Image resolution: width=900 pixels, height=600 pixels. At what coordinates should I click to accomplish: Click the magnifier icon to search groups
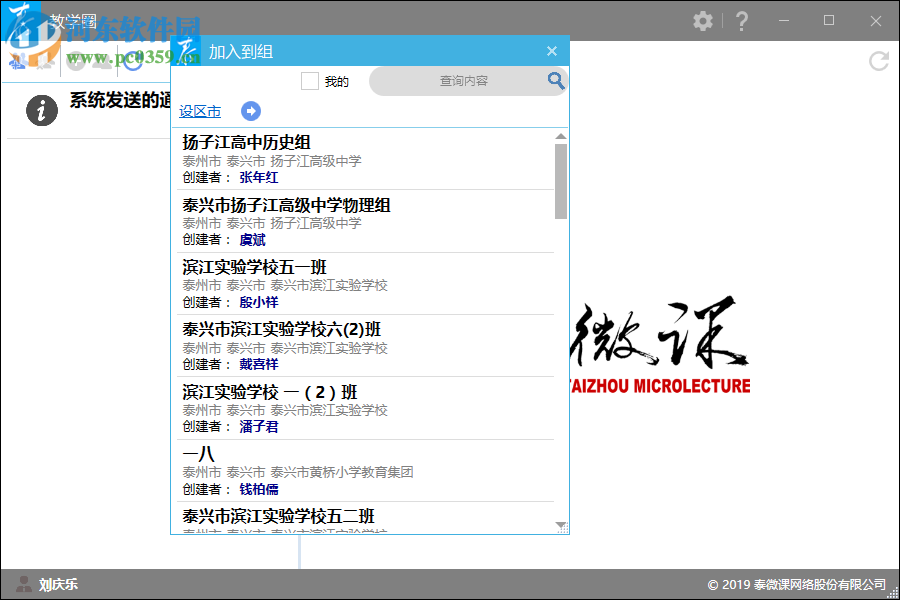(556, 81)
